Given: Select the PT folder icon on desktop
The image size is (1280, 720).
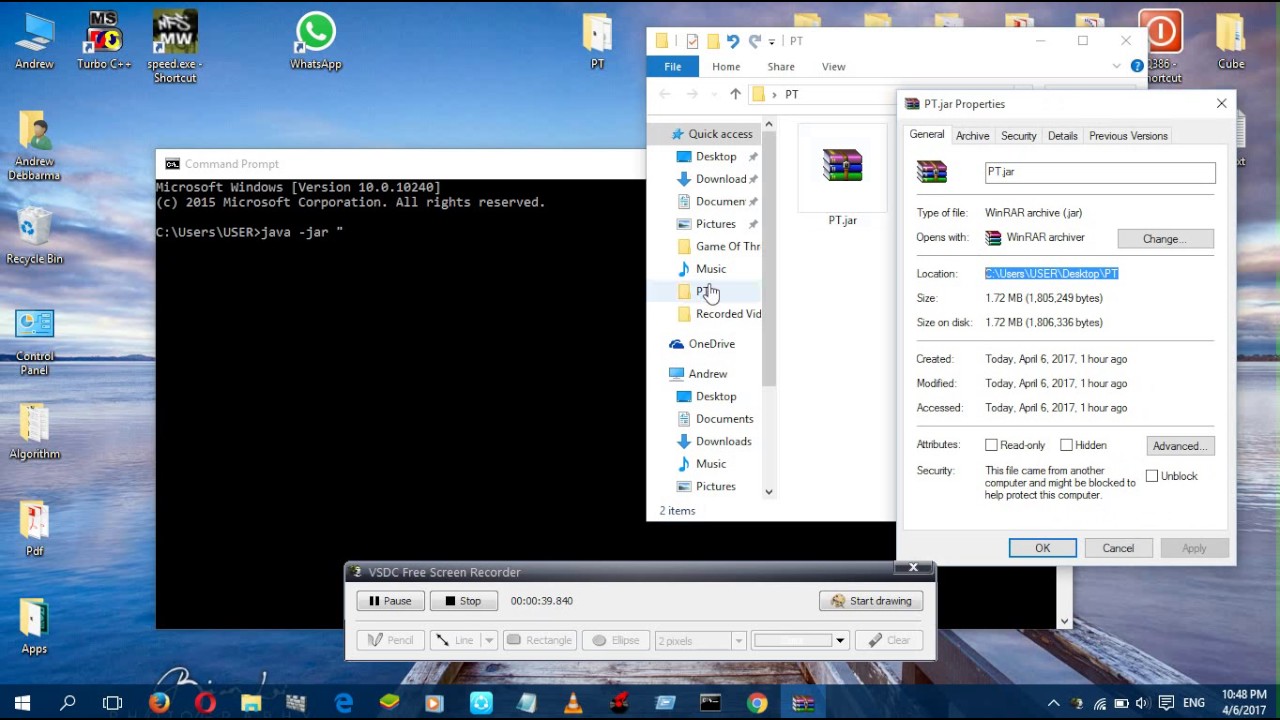Looking at the screenshot, I should (597, 41).
